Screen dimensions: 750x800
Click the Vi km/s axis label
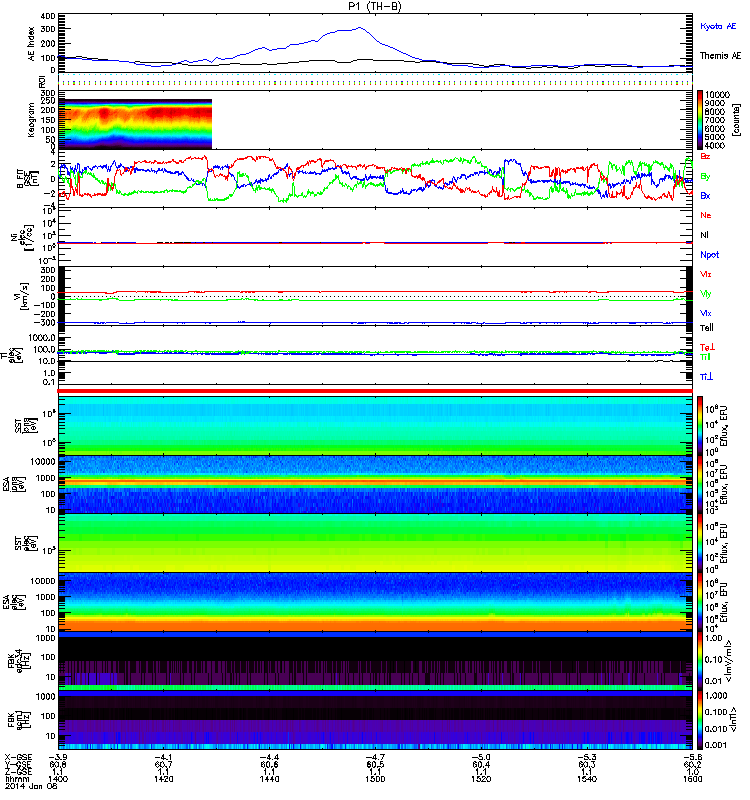(x=24, y=296)
